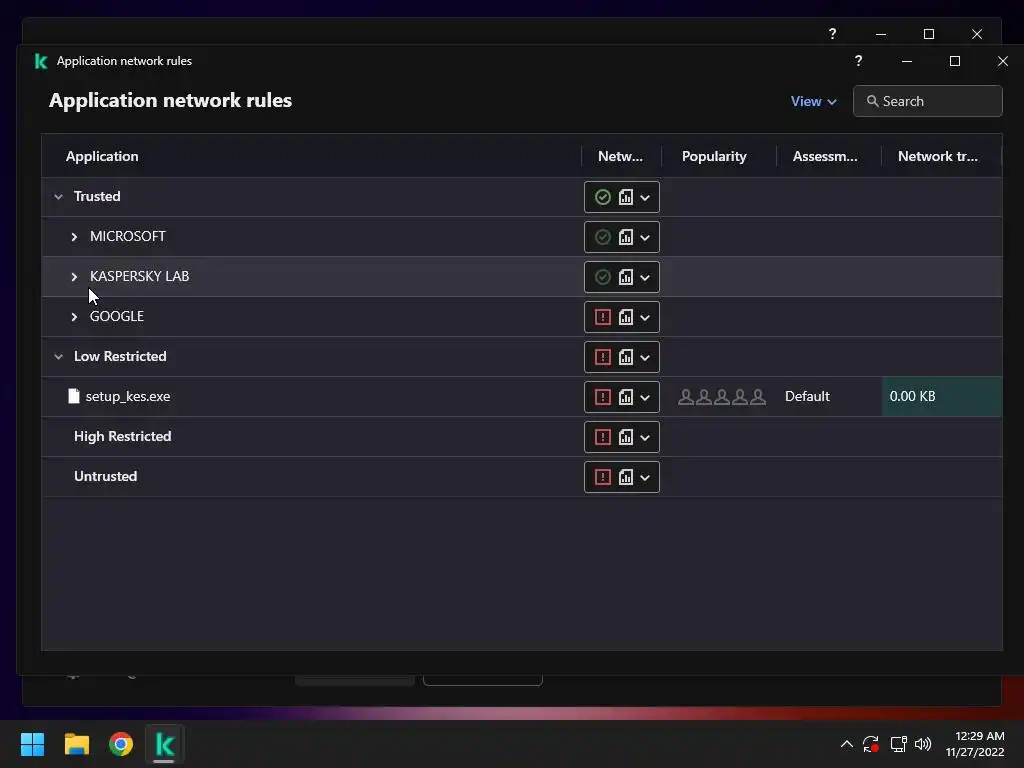Viewport: 1024px width, 768px height.
Task: Click the log events icon in KASPERSKY LAB row
Action: (626, 277)
